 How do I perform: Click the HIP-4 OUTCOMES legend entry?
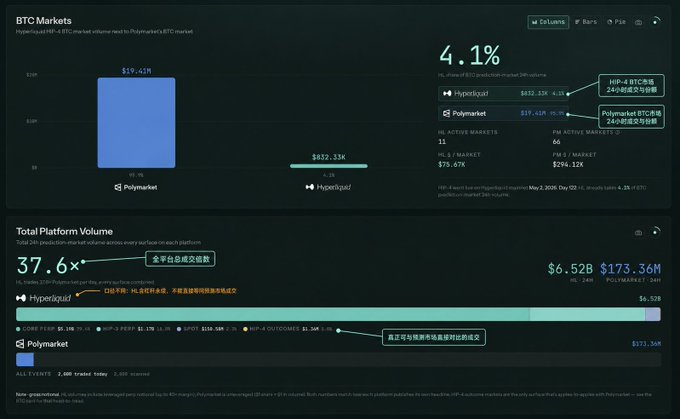pyautogui.click(x=288, y=329)
